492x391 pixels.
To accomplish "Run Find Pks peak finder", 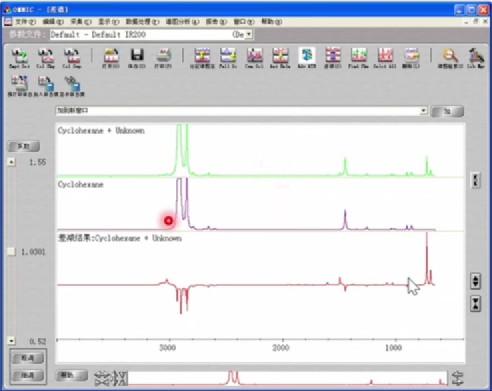I will click(x=359, y=58).
